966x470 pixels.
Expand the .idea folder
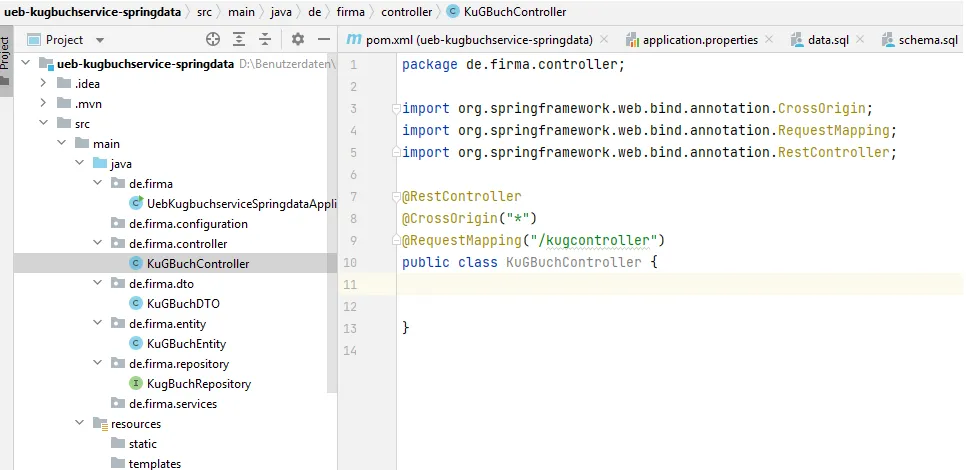43,83
